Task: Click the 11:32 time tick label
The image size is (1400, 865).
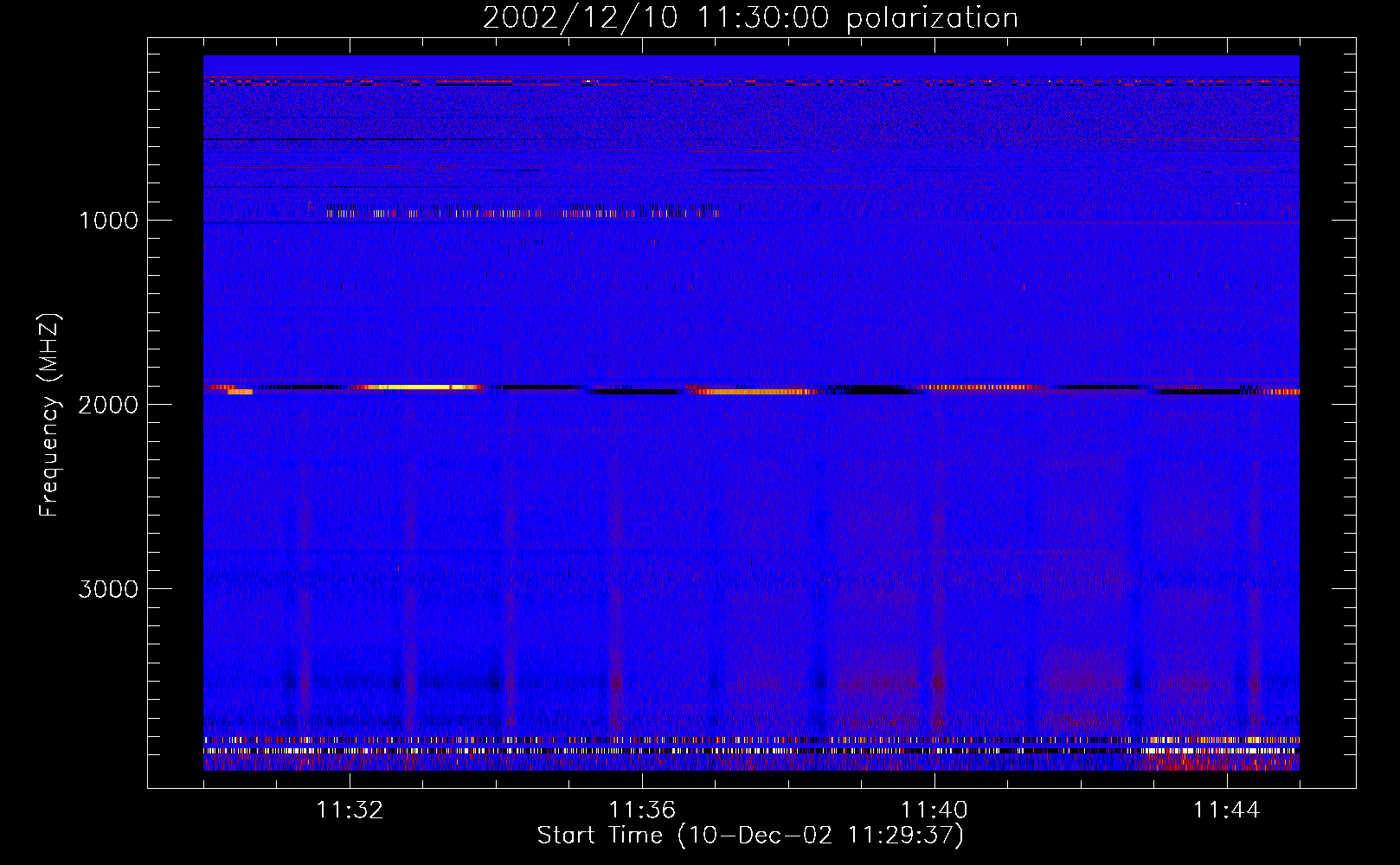Action: coord(350,811)
